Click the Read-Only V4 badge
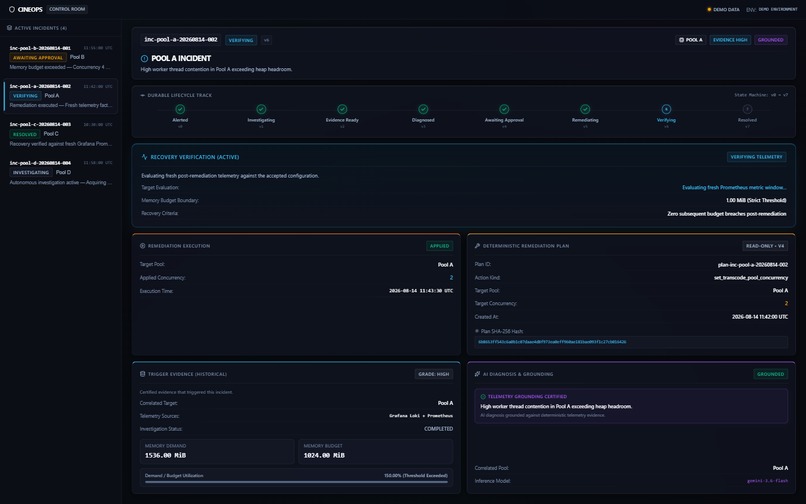806x504 pixels. 765,246
